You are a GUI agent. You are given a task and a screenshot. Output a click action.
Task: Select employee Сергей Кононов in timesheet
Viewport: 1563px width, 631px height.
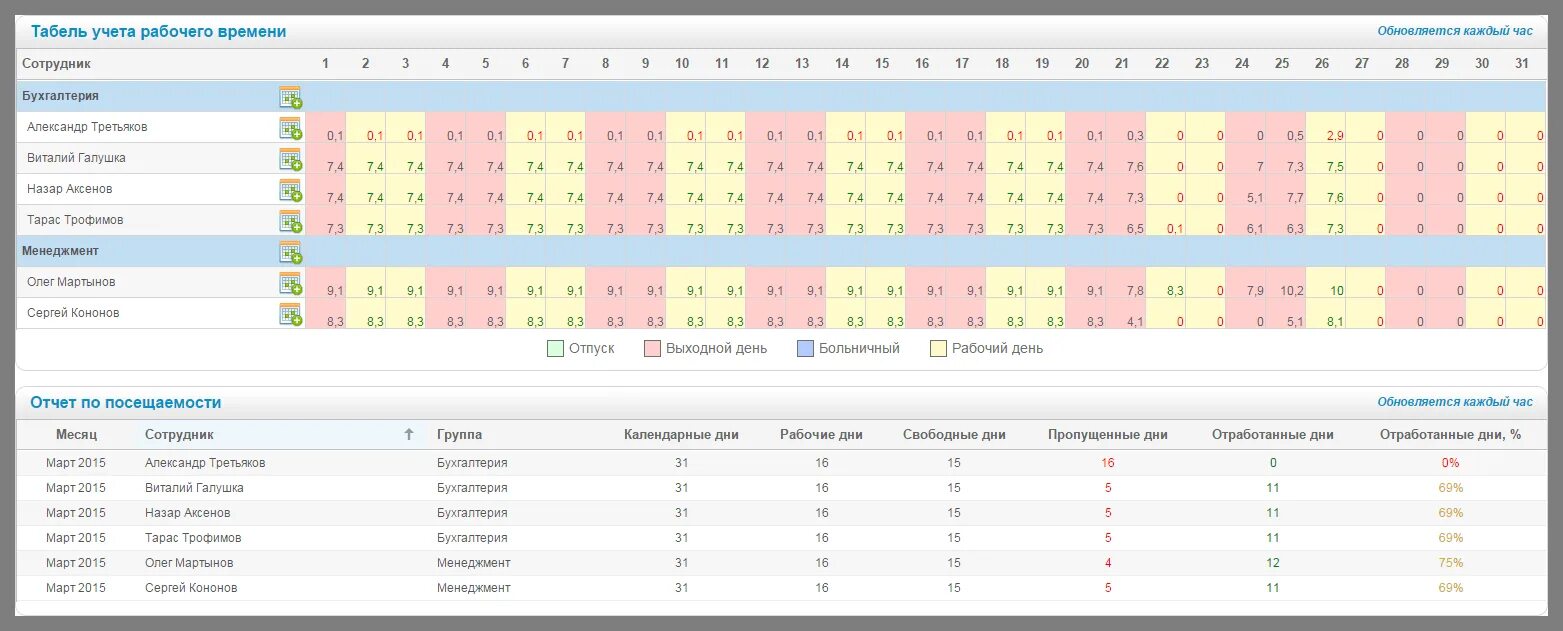coord(73,313)
